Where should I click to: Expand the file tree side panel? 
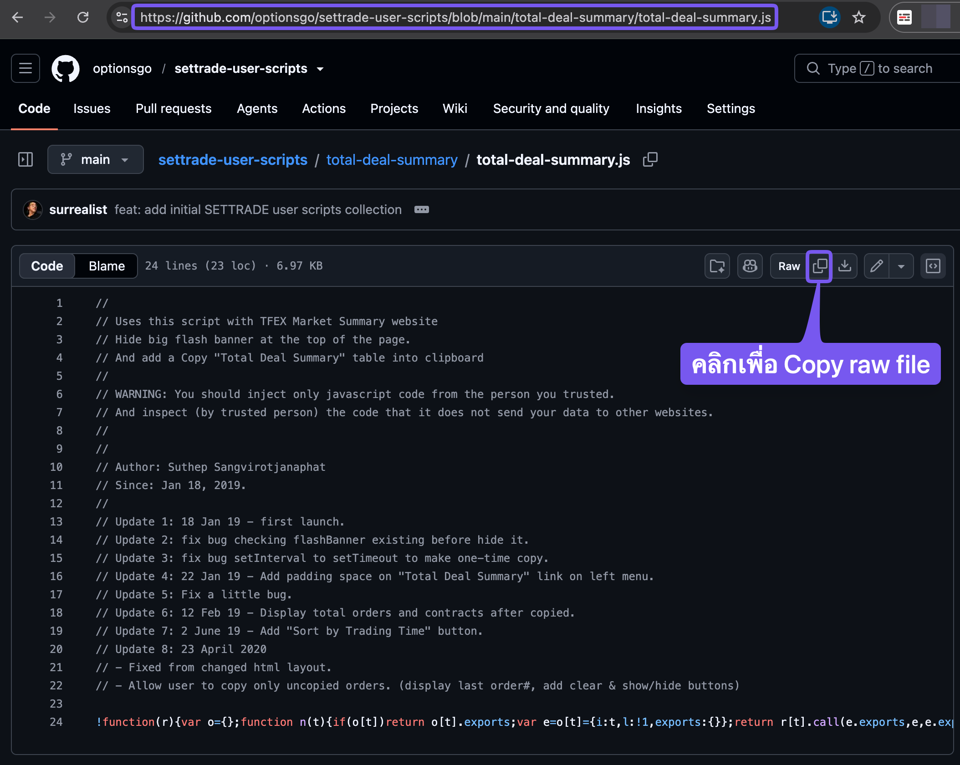(x=25, y=159)
